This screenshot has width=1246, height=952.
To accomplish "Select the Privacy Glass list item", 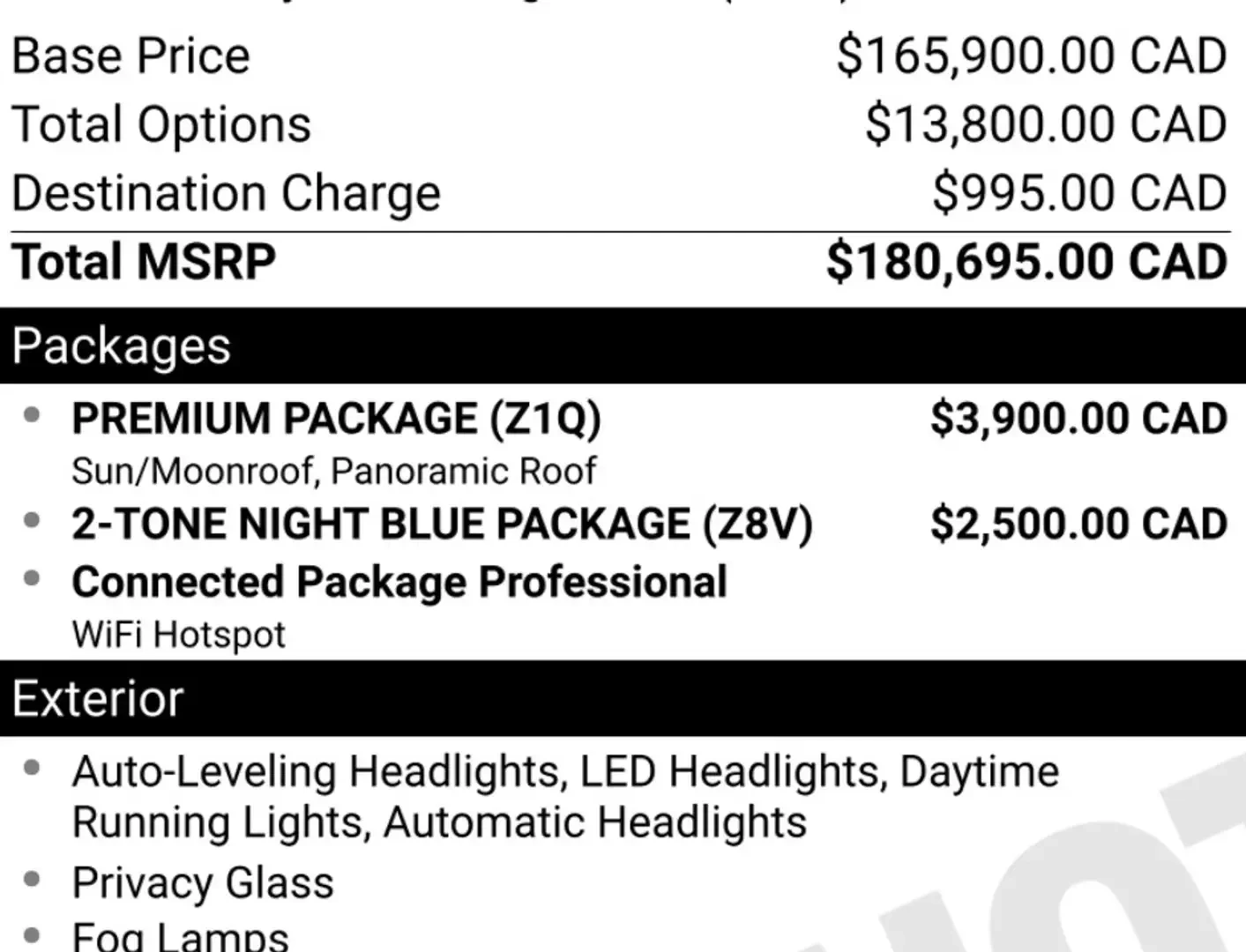I will tap(203, 882).
